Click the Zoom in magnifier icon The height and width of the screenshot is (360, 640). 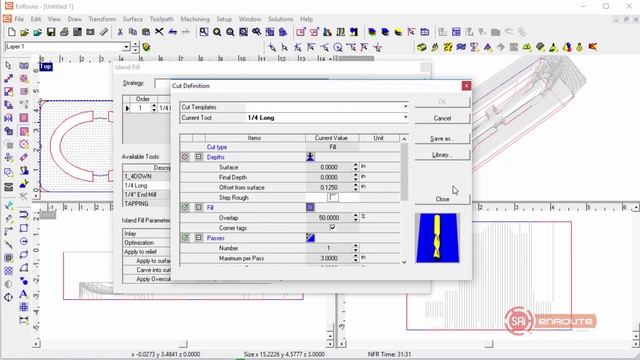click(217, 32)
